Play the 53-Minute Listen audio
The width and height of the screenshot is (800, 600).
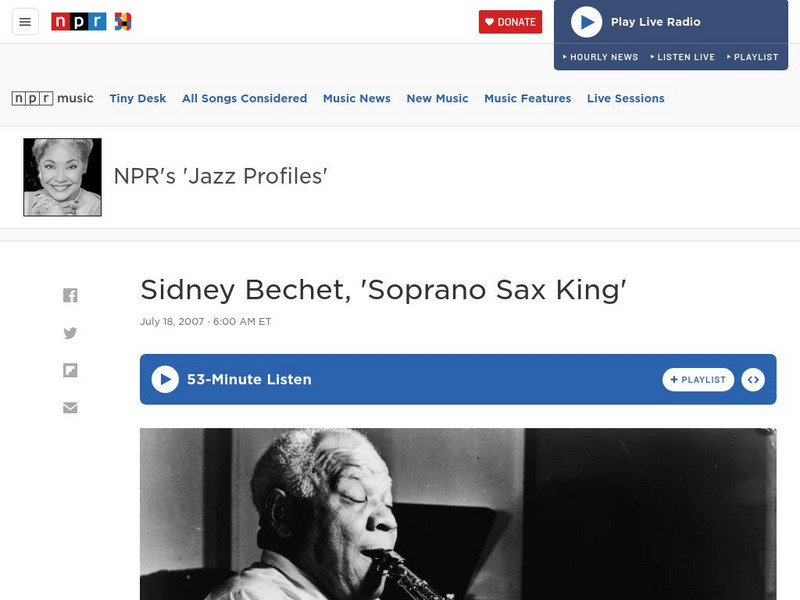click(x=165, y=380)
